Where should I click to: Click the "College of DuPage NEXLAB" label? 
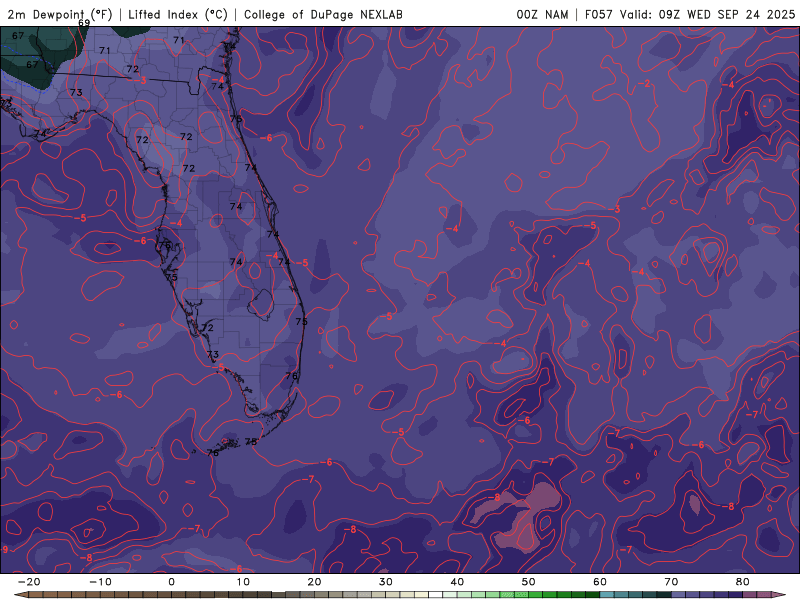point(323,15)
